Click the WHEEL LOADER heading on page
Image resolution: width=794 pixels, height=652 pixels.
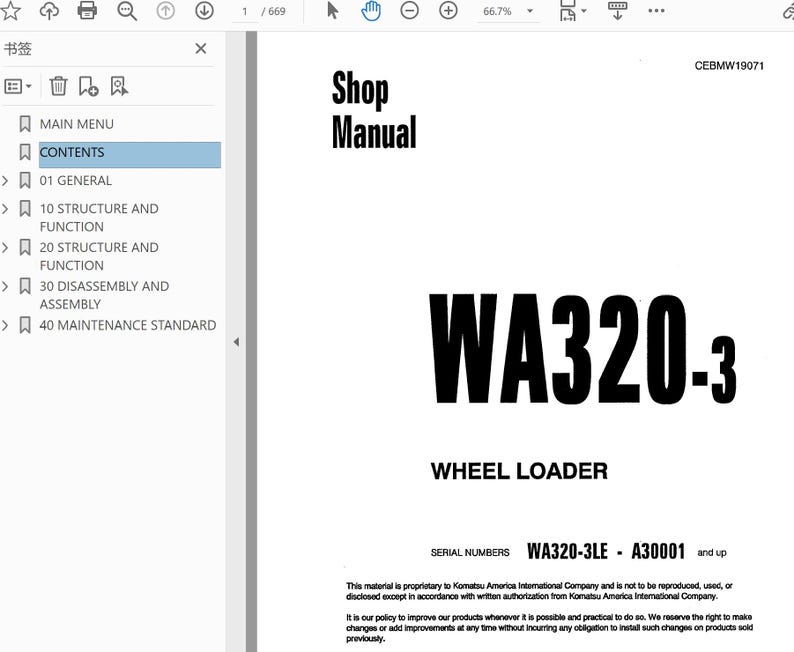[x=519, y=471]
